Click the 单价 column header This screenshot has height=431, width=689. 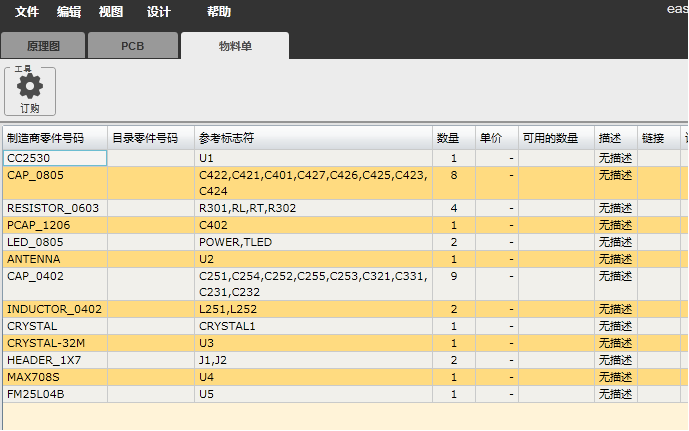pyautogui.click(x=497, y=138)
